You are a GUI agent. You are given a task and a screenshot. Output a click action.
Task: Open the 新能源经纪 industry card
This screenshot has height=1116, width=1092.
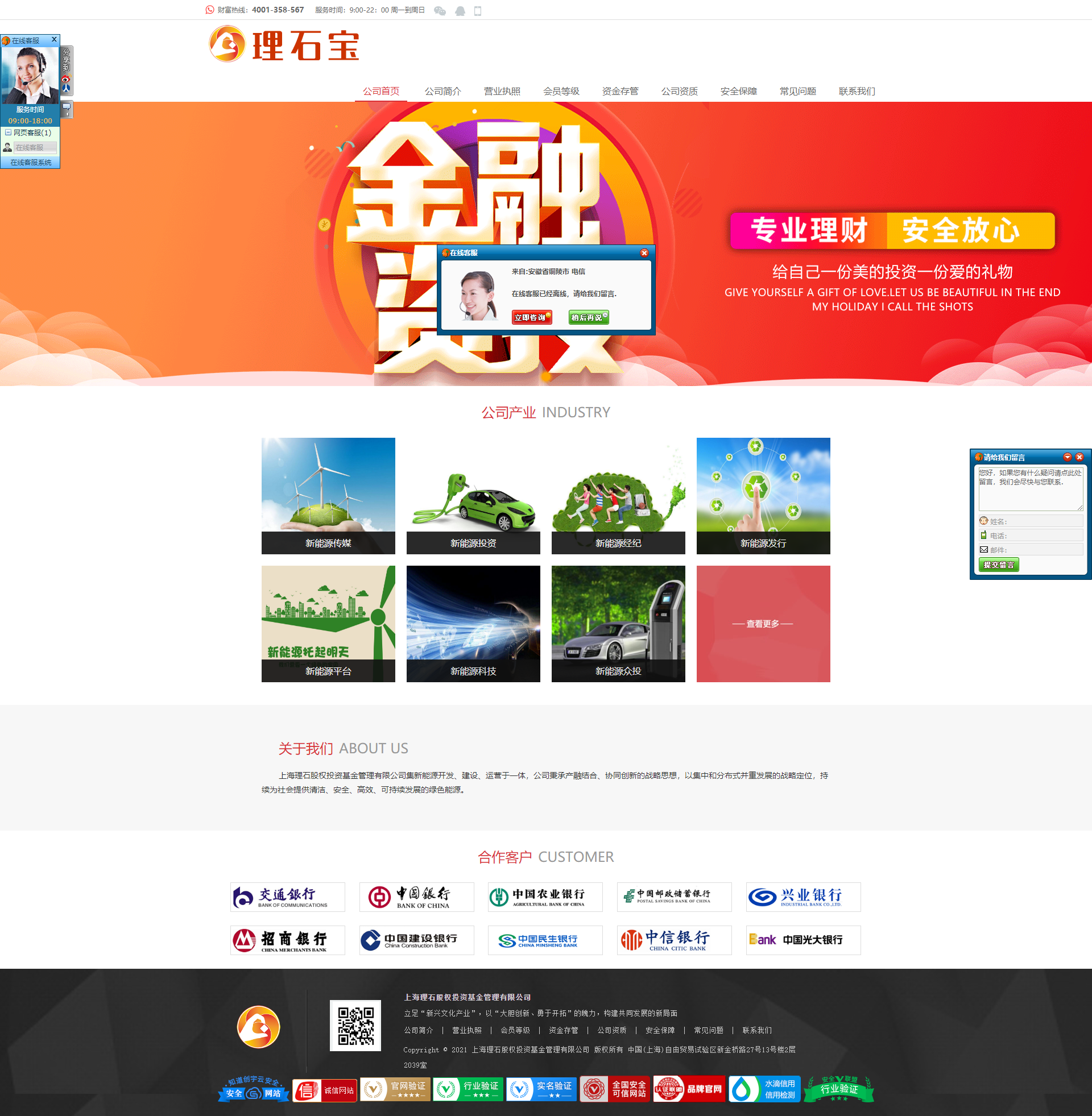pos(618,496)
